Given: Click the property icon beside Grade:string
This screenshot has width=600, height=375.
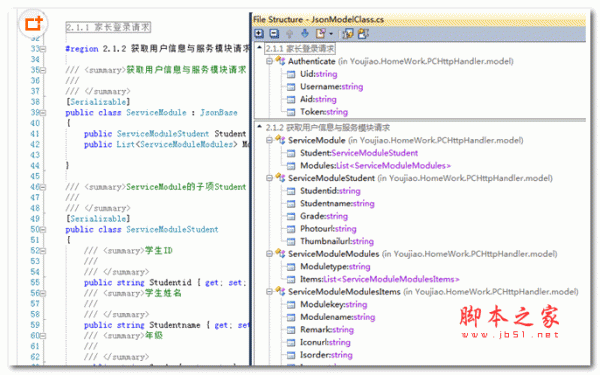Looking at the screenshot, I should (x=291, y=216).
